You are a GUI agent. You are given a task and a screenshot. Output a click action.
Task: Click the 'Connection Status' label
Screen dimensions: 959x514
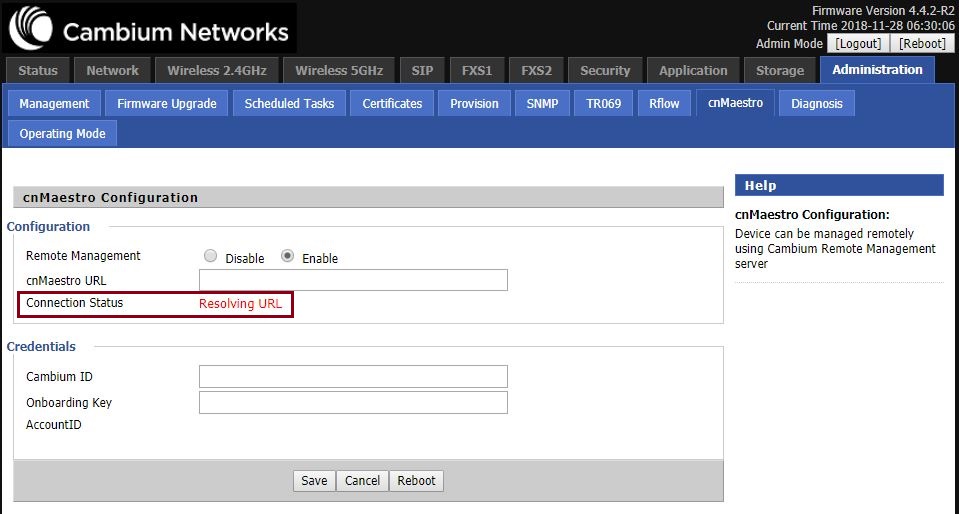pos(75,303)
